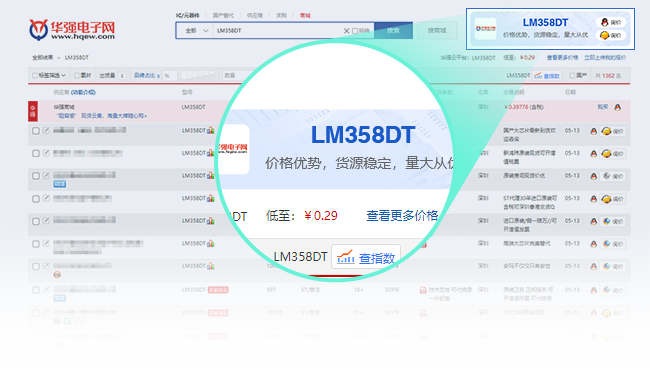
Task: Click the yellow chat 询价 button in banner
Action: coord(611,35)
